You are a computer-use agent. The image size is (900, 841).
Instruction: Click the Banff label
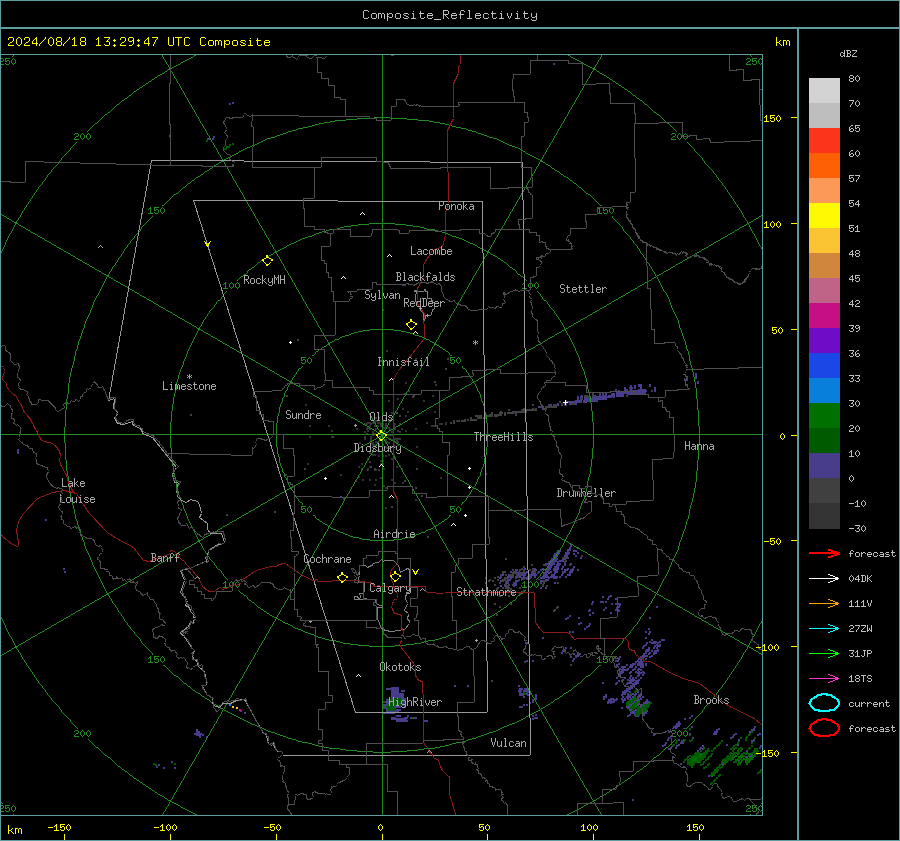tap(165, 557)
